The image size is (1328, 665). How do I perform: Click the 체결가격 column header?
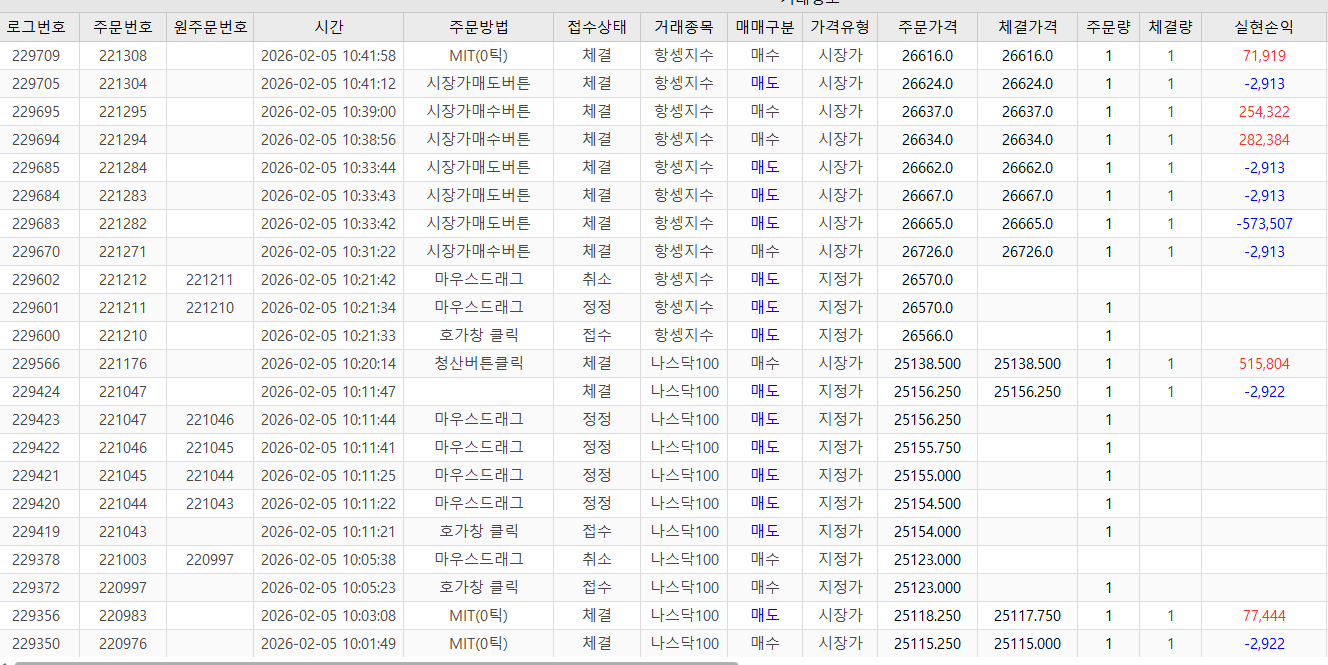pyautogui.click(x=1027, y=27)
